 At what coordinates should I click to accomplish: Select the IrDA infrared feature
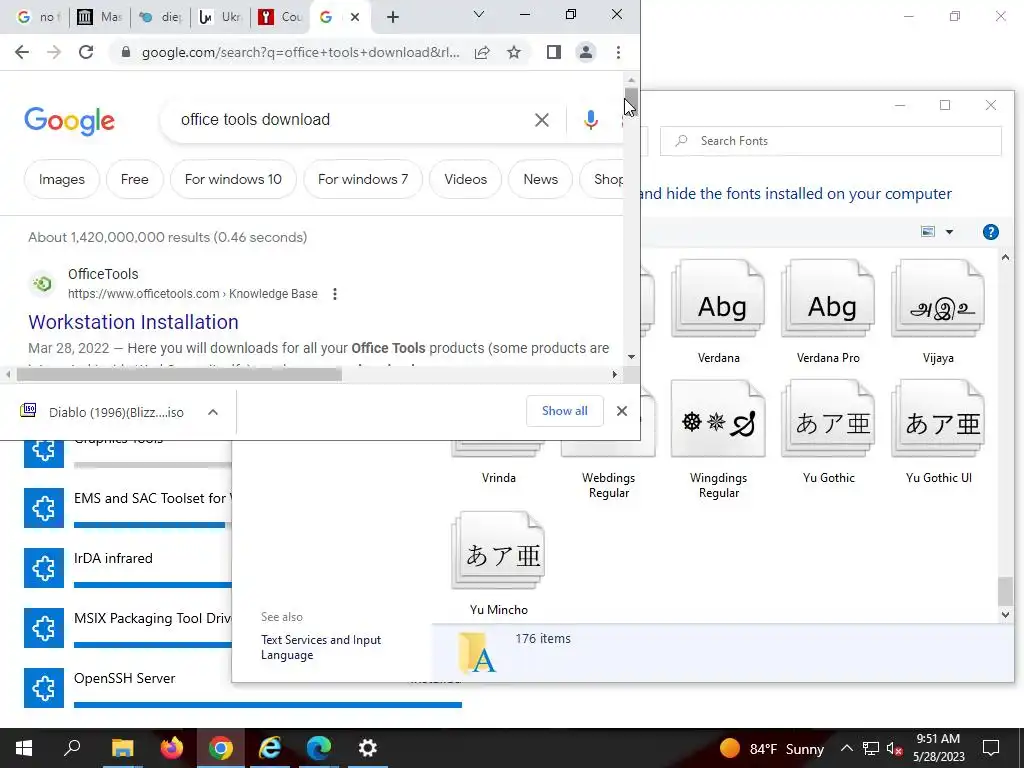127,568
